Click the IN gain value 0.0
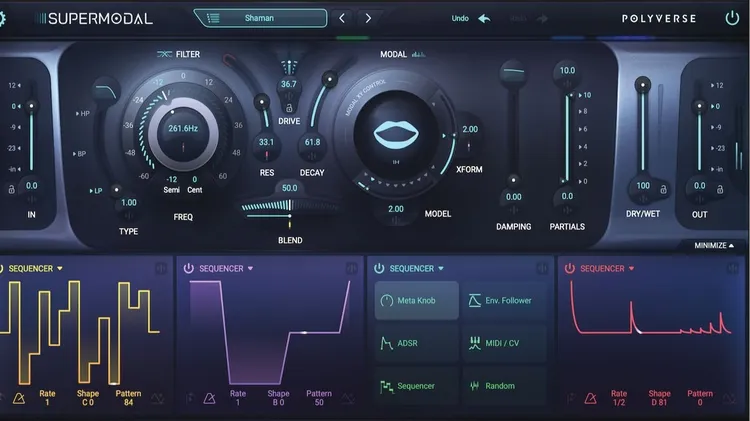 [32, 186]
